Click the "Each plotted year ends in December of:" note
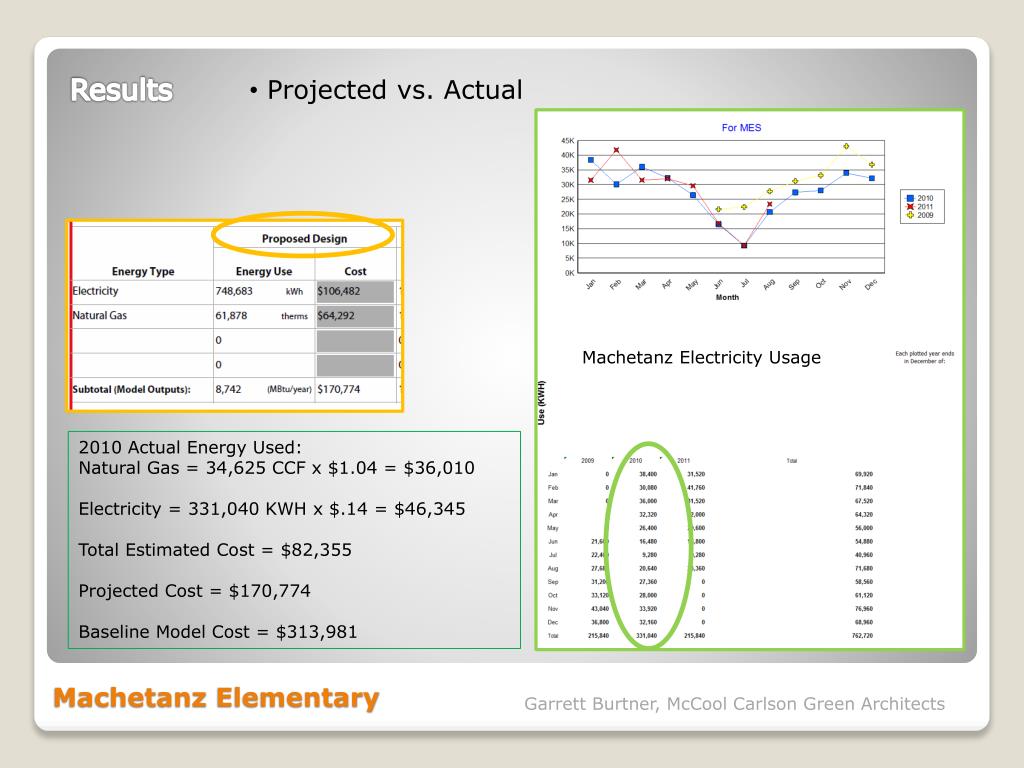The width and height of the screenshot is (1024, 768). click(924, 357)
